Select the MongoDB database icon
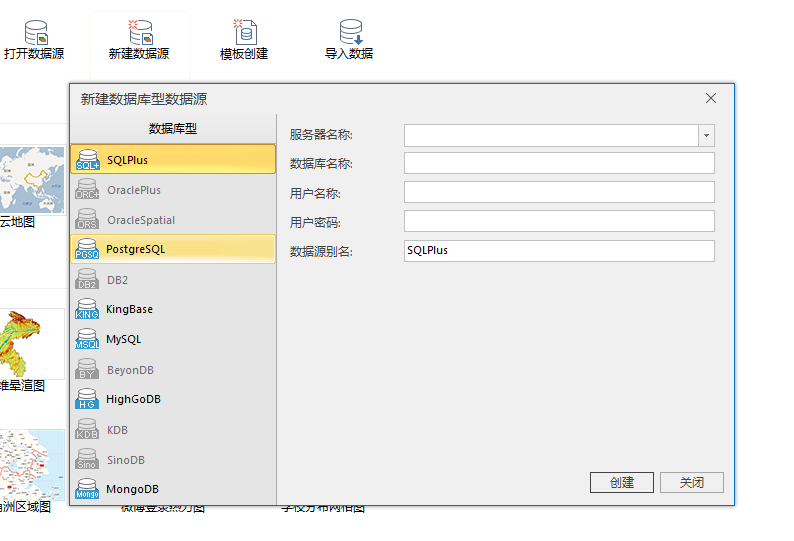The width and height of the screenshot is (794, 541). pos(87,489)
